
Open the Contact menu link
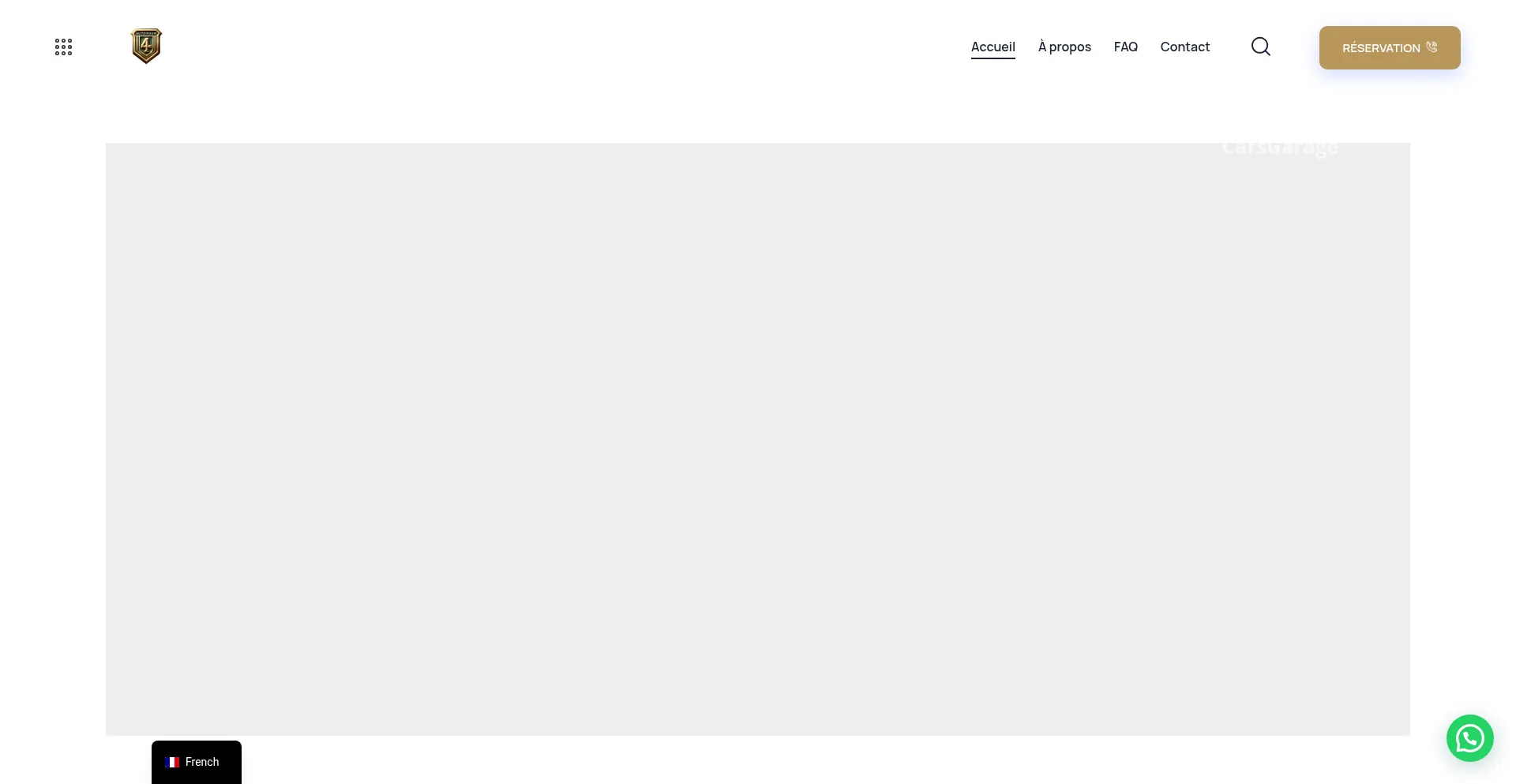coord(1184,47)
